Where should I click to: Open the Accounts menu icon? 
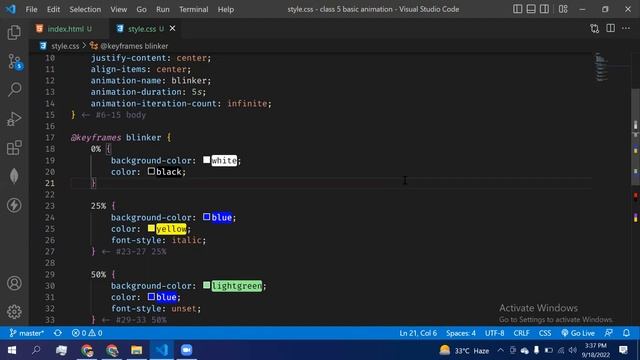[x=14, y=283]
